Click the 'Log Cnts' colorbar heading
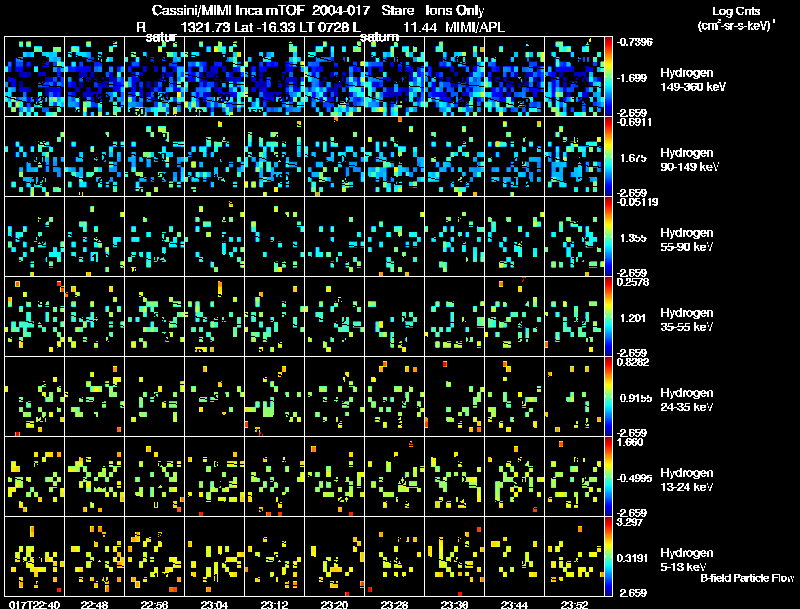800x609 pixels. click(736, 11)
